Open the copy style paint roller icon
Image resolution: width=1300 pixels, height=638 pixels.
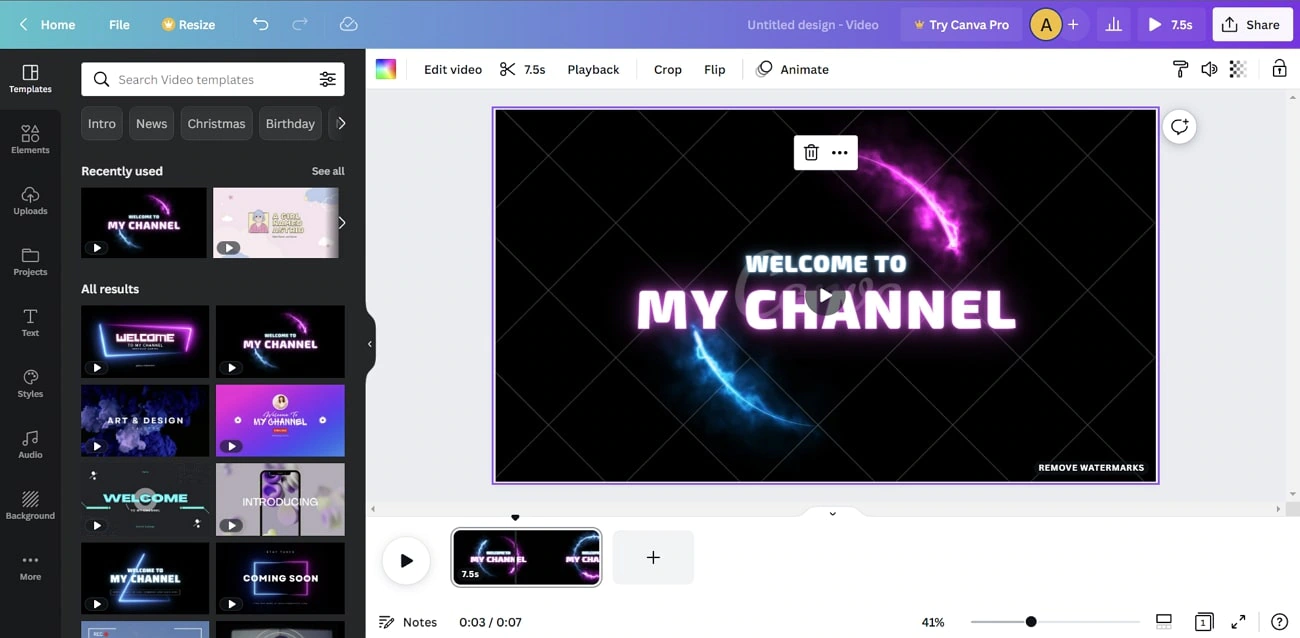(1180, 69)
